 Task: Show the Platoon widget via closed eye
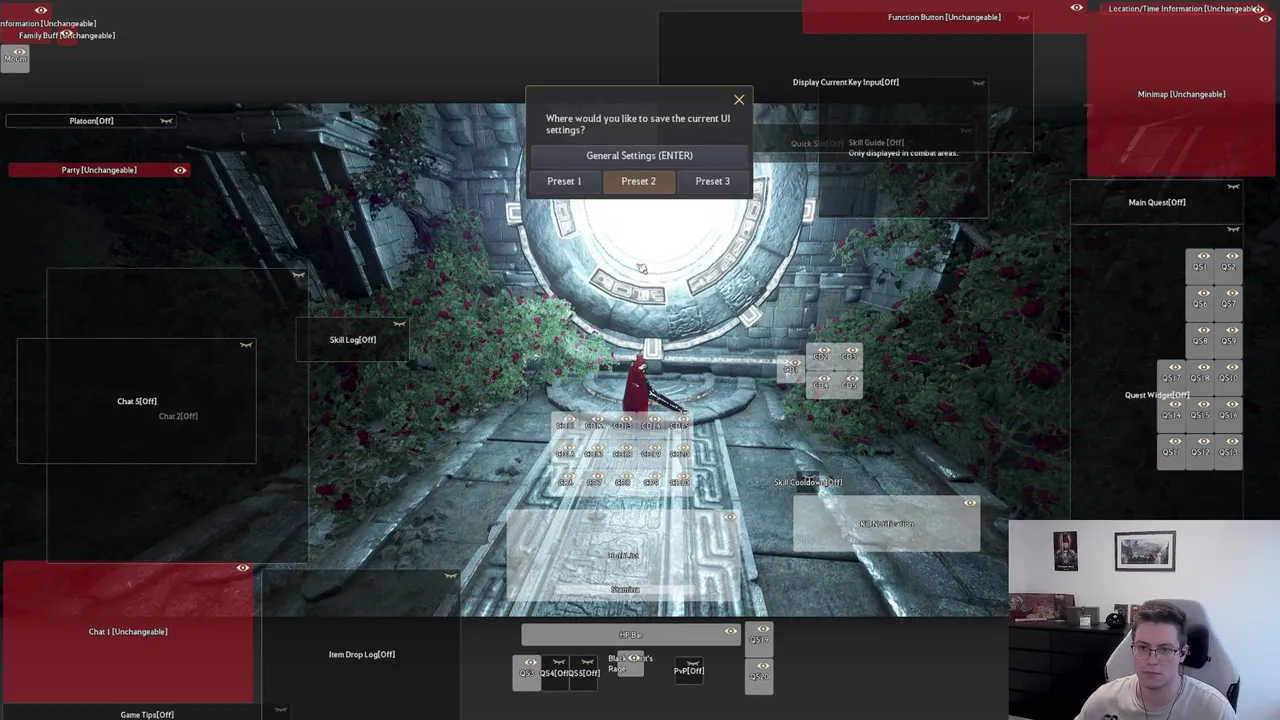tap(166, 121)
